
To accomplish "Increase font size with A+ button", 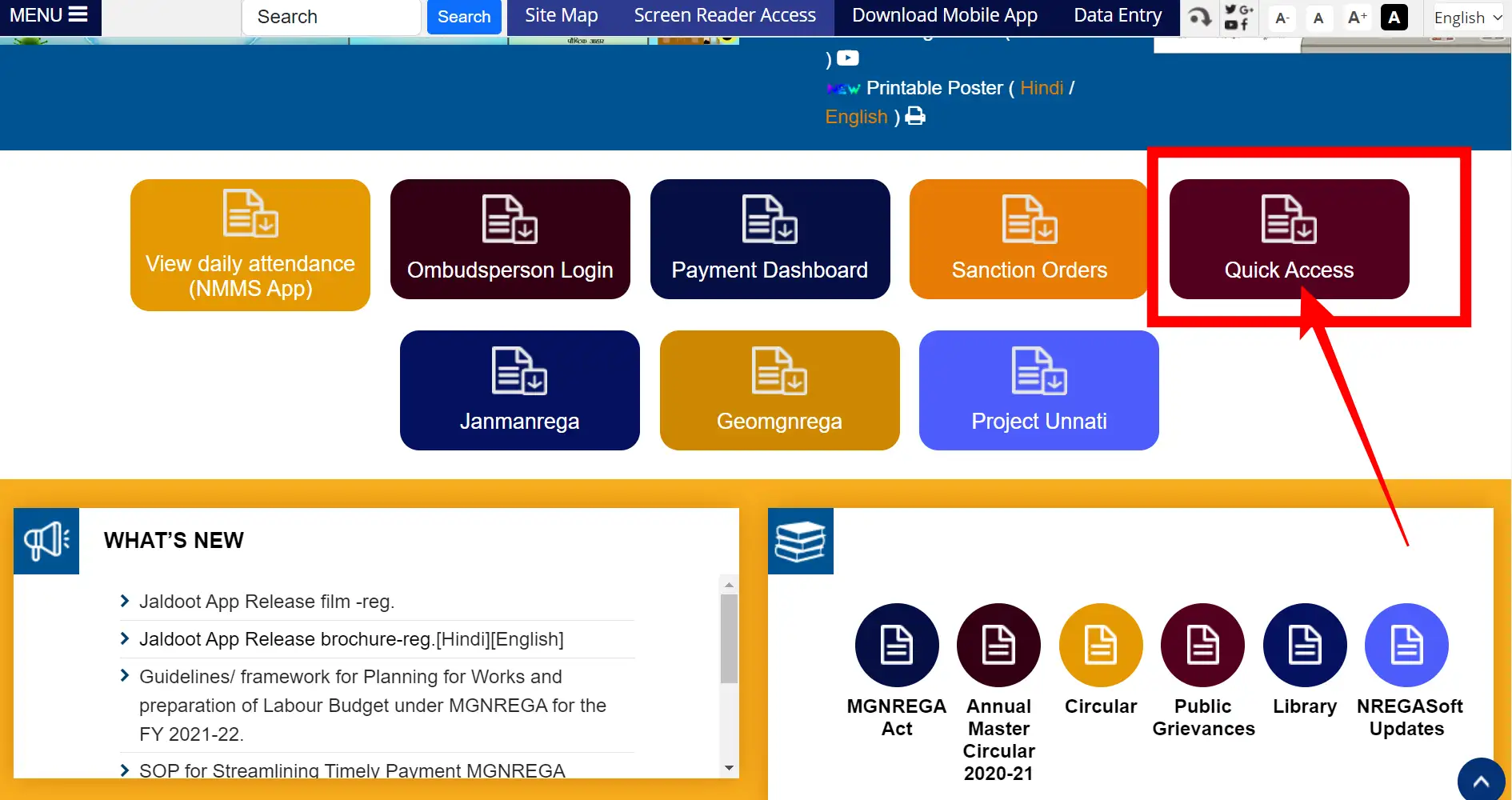I will click(x=1357, y=18).
